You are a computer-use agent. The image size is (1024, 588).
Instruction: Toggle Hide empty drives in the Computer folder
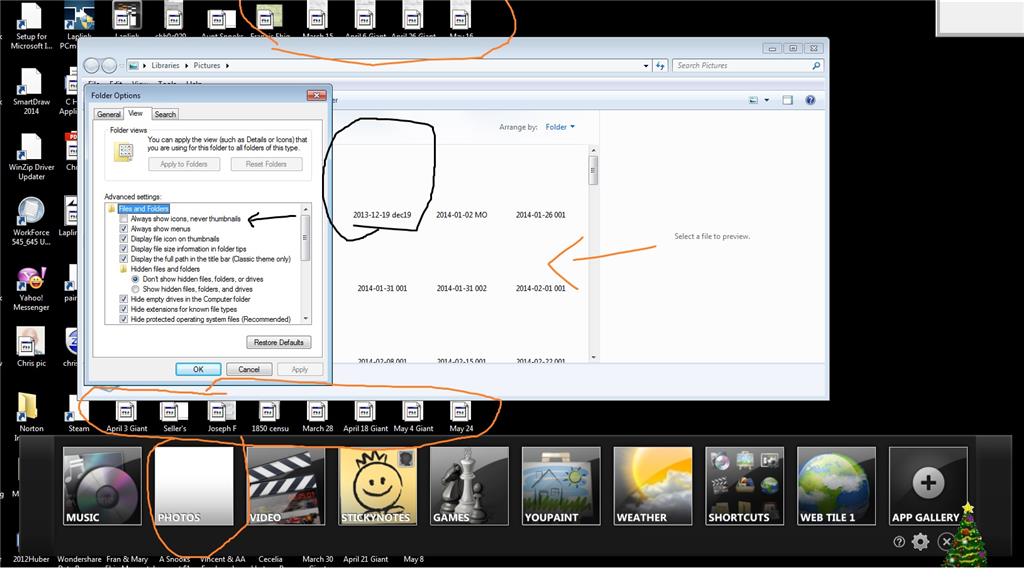[x=123, y=299]
